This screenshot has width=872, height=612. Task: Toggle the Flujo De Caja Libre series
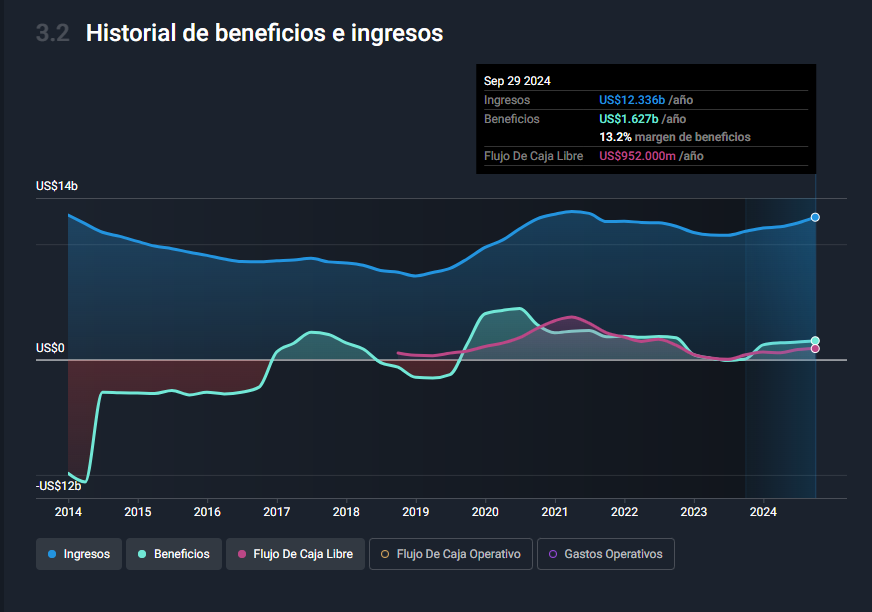(x=295, y=554)
